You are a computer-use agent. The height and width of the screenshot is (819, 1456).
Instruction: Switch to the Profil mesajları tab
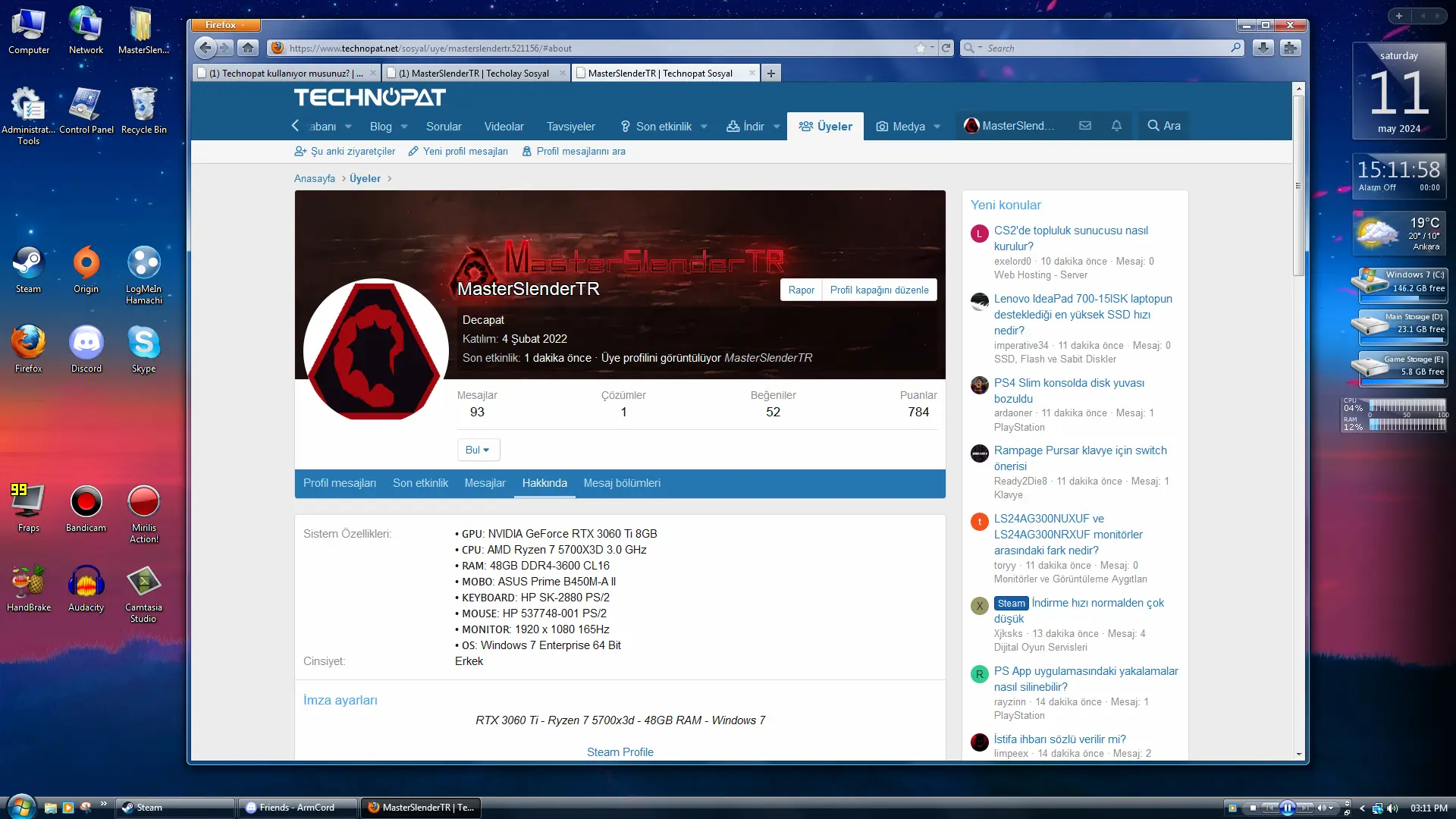(339, 483)
